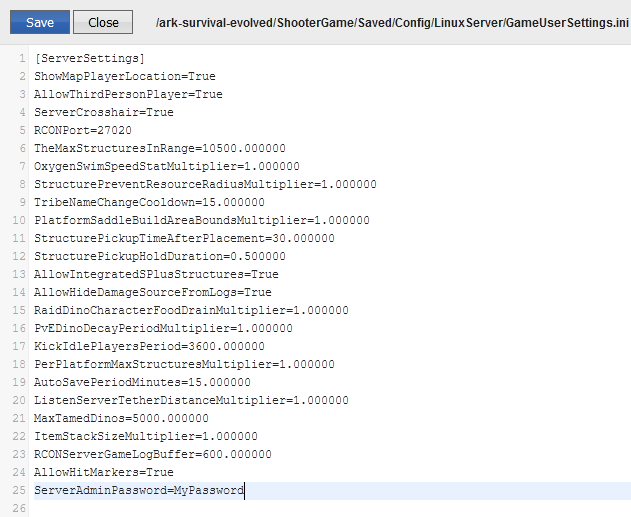This screenshot has height=517, width=631.
Task: Click line number 25 in the gutter
Action: coord(19,490)
